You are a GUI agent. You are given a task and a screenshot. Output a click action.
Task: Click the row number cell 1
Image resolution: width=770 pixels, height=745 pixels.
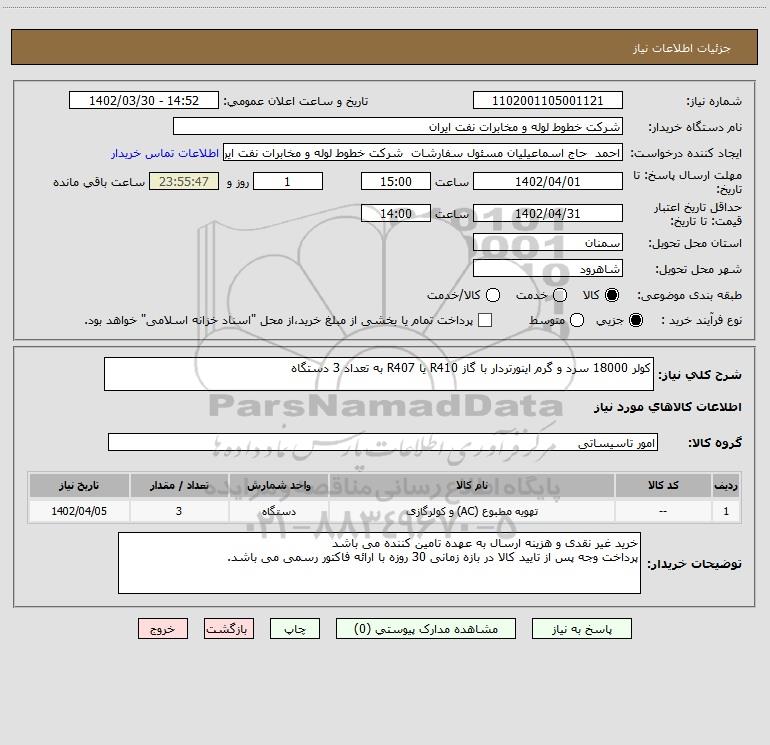[x=726, y=511]
